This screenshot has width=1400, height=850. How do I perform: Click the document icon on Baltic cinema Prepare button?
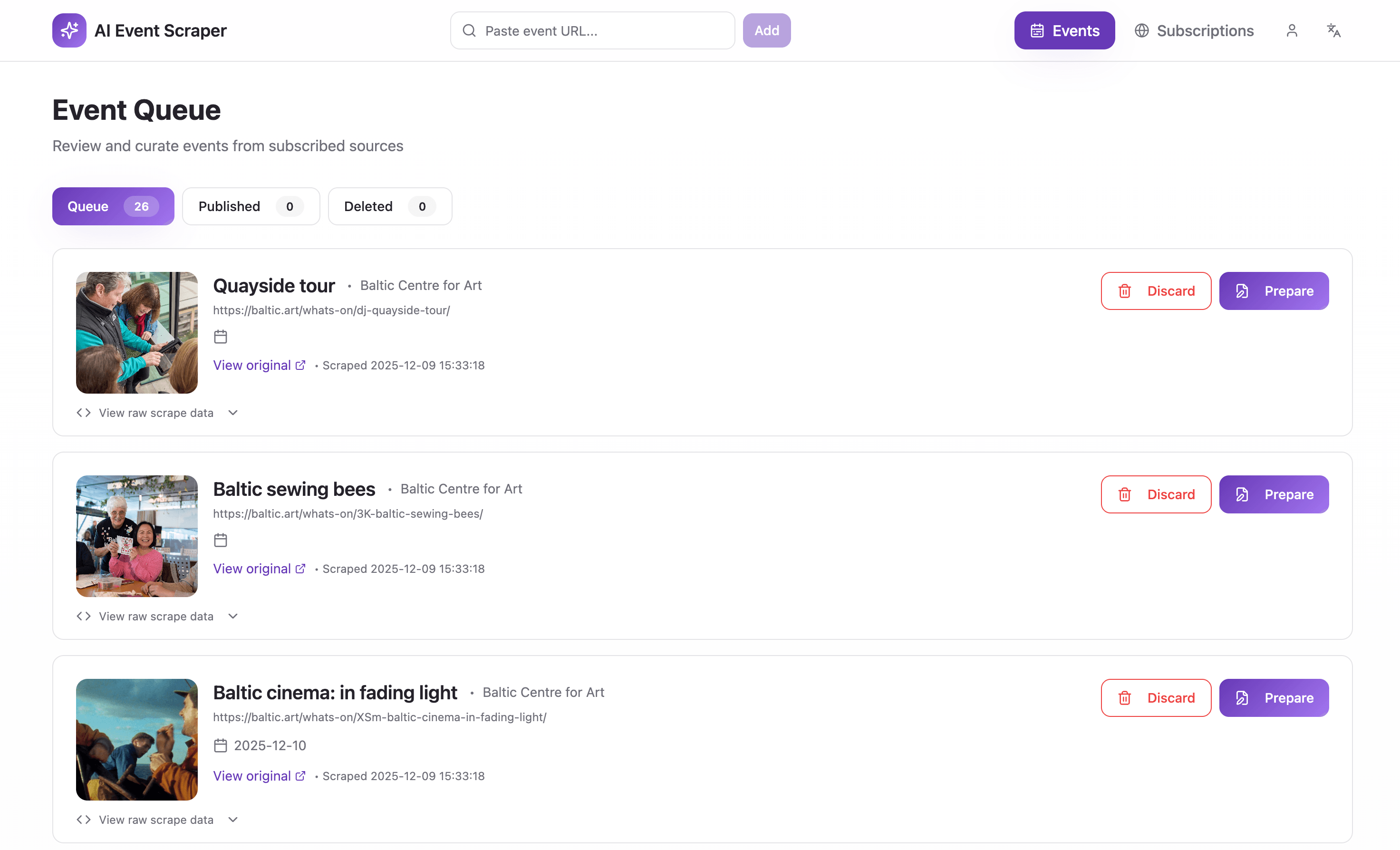[x=1242, y=698]
